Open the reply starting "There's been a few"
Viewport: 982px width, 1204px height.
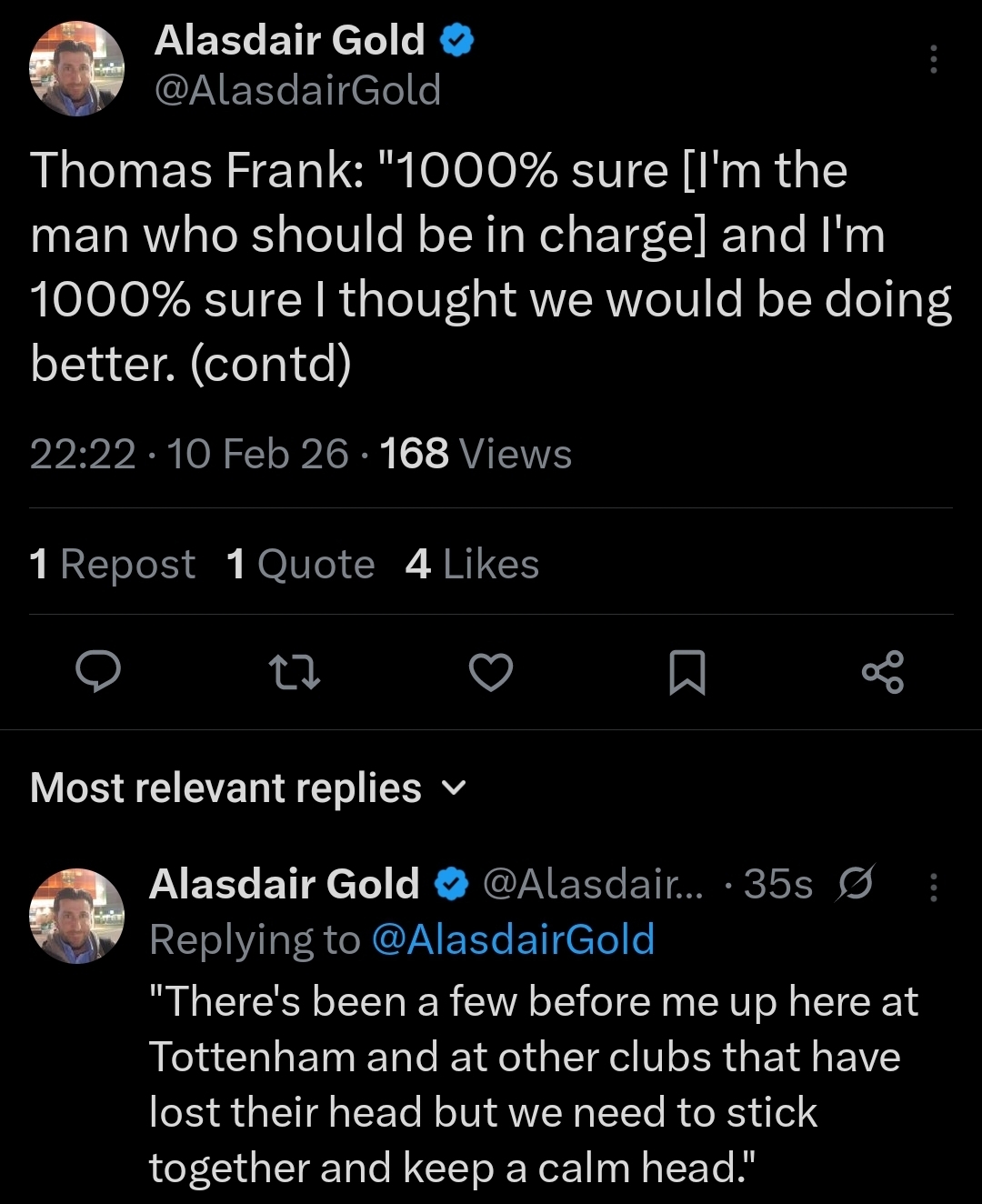point(534,1084)
